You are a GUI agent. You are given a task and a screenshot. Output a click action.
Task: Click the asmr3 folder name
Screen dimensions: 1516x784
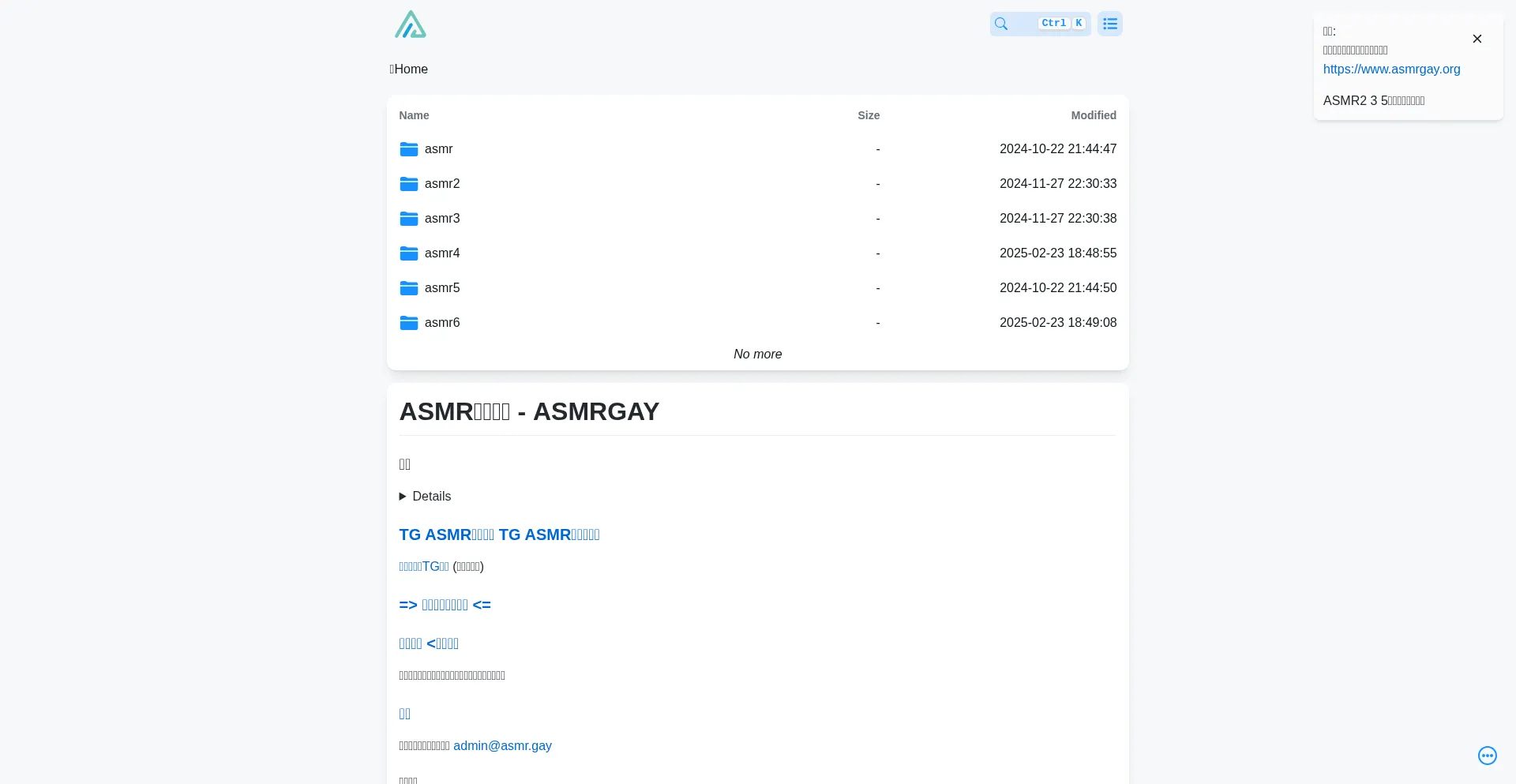(442, 219)
